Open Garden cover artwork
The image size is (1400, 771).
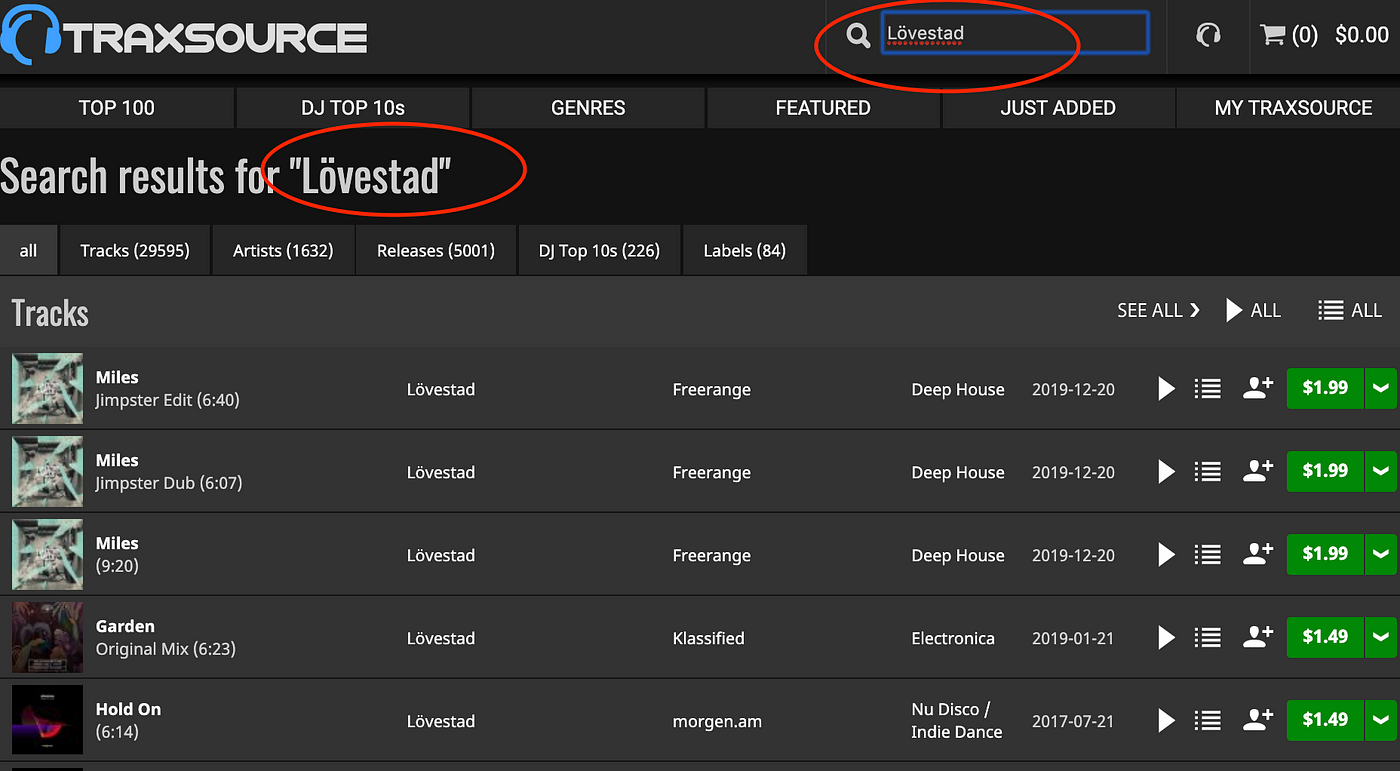point(47,637)
